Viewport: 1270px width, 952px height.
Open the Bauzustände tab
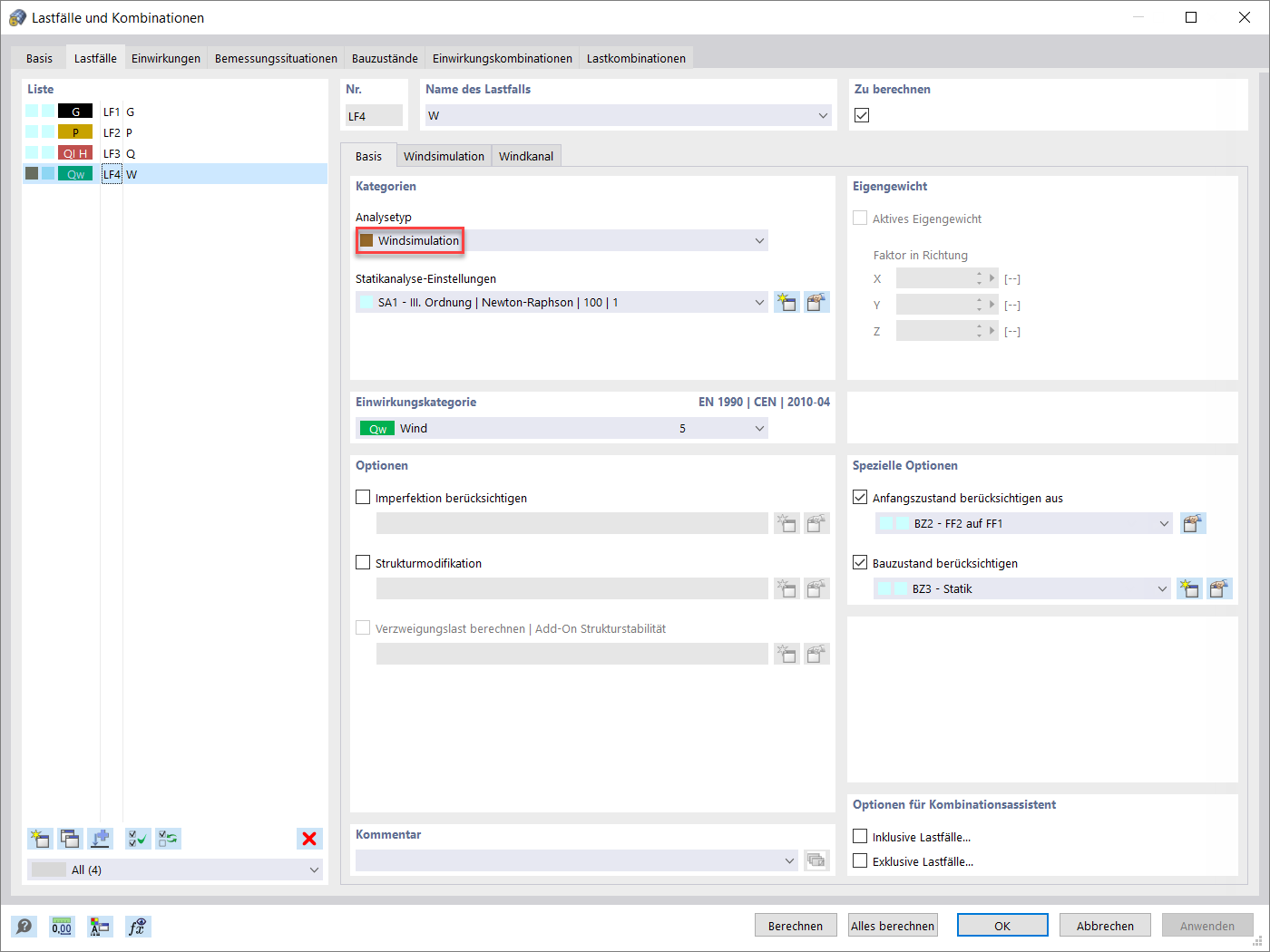385,58
